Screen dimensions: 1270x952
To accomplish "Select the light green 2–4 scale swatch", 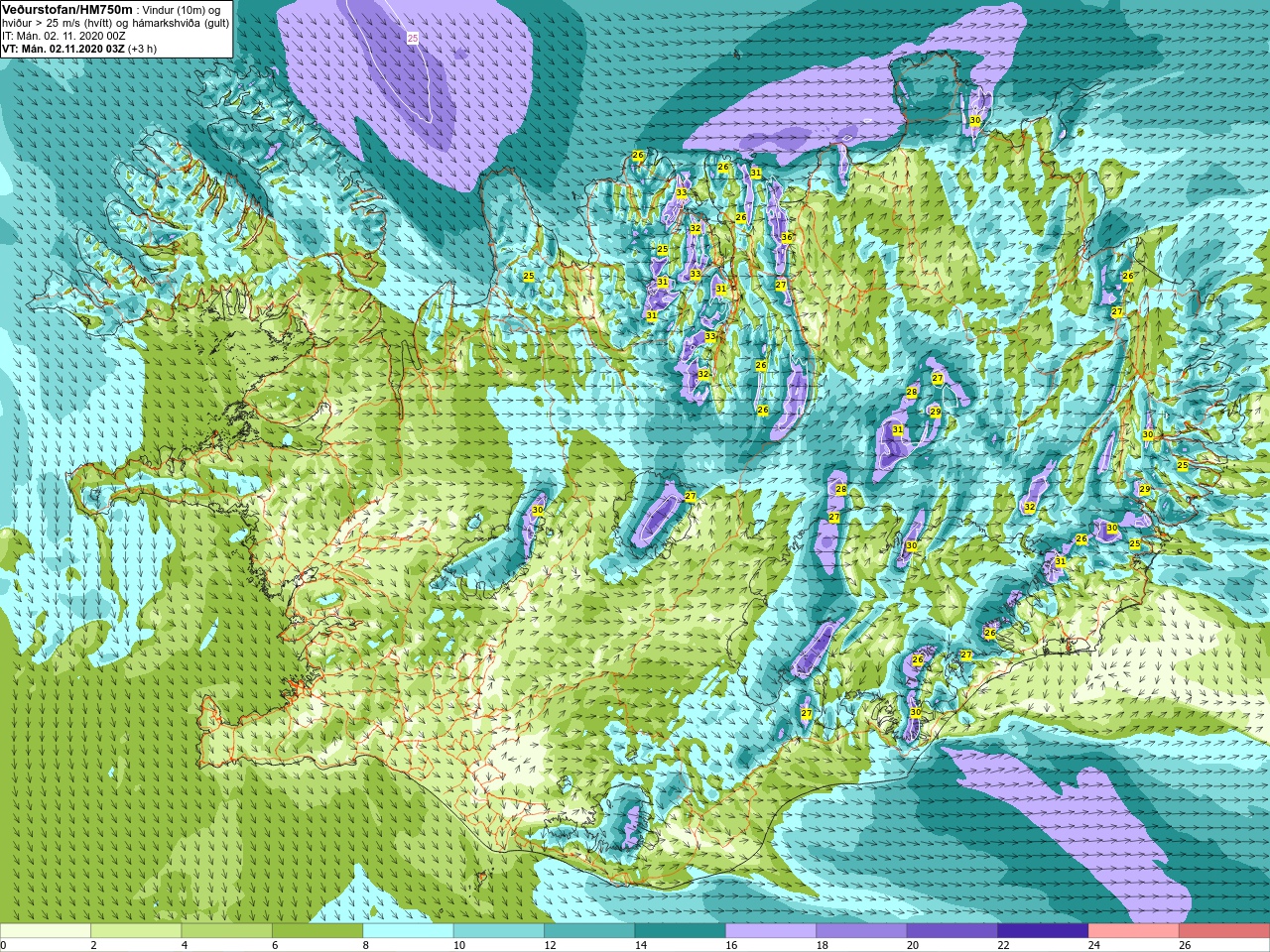I will coord(136,931).
